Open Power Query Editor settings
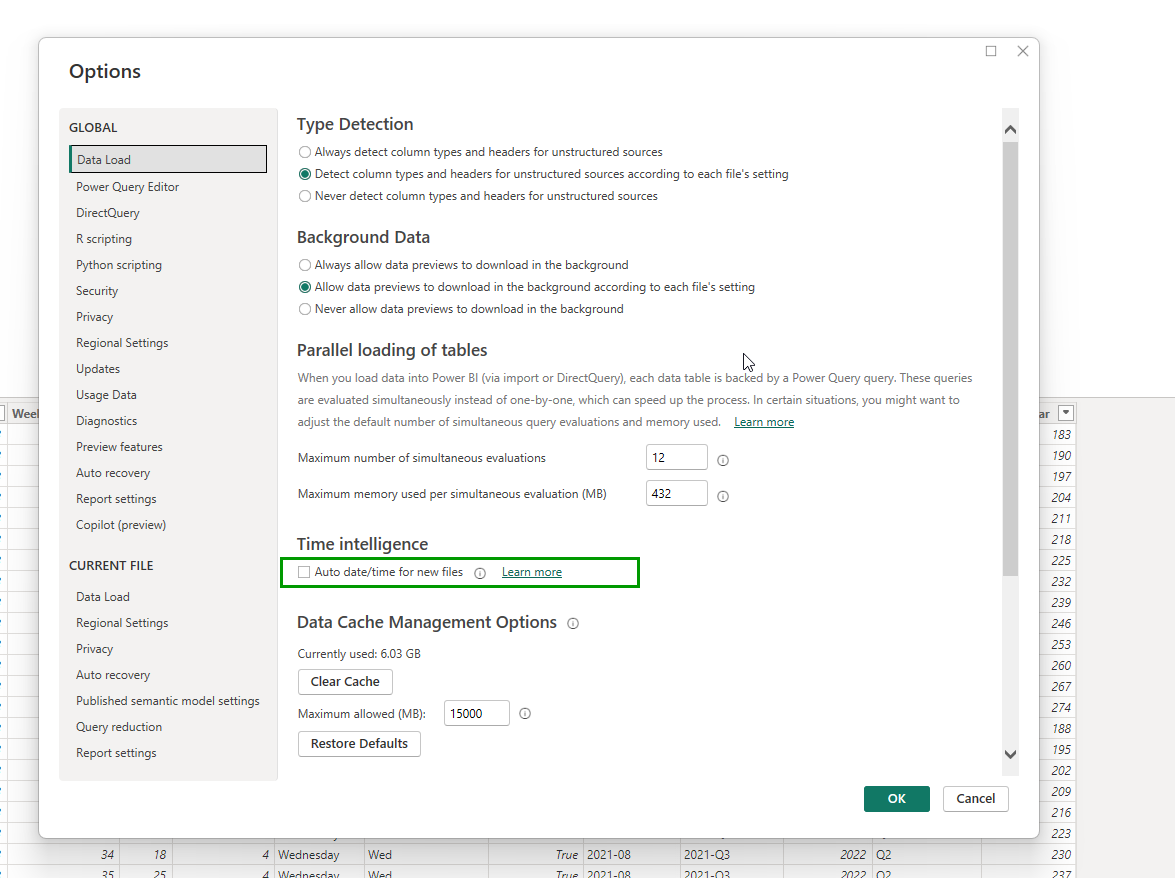Viewport: 1175px width, 878px height. (x=127, y=187)
